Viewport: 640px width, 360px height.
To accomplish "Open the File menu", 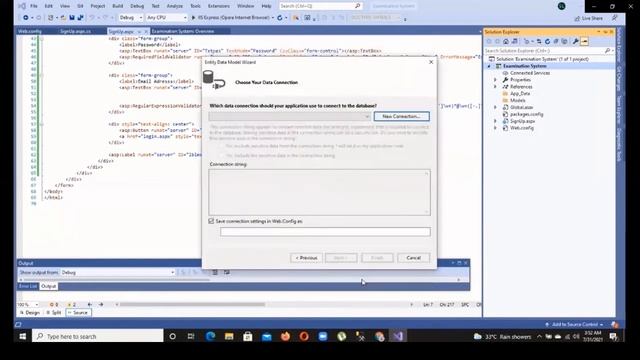I will tap(34, 6).
